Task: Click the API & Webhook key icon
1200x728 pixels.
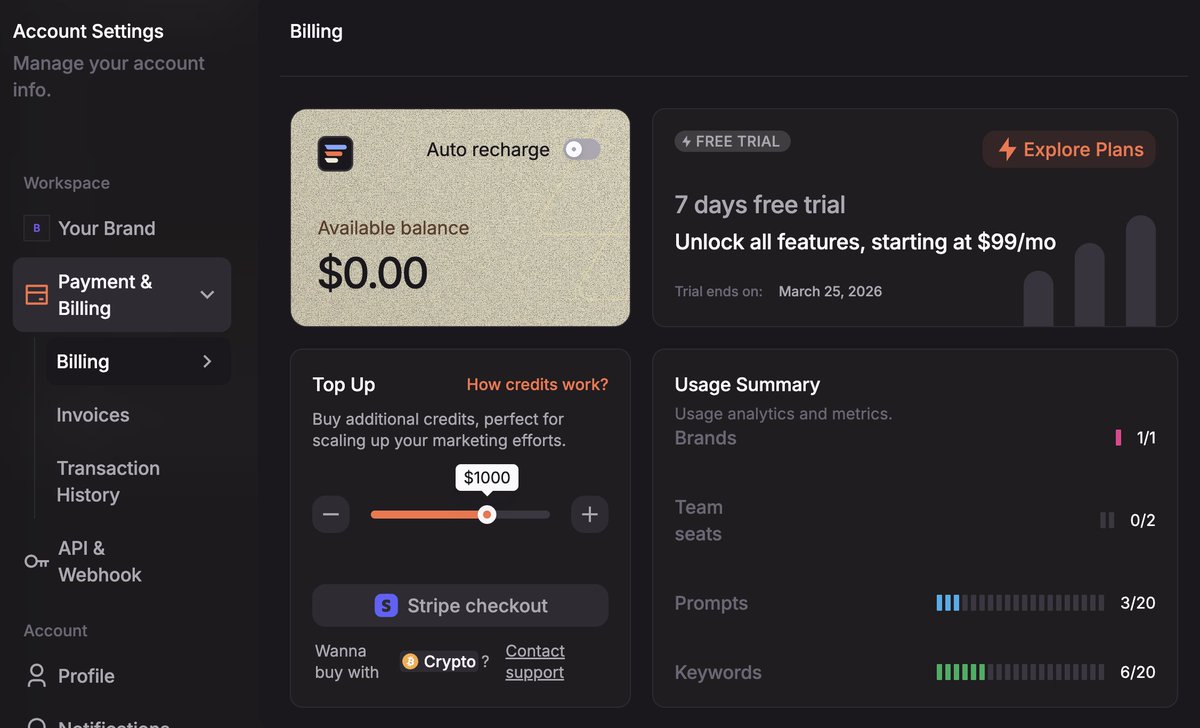Action: pos(37,562)
